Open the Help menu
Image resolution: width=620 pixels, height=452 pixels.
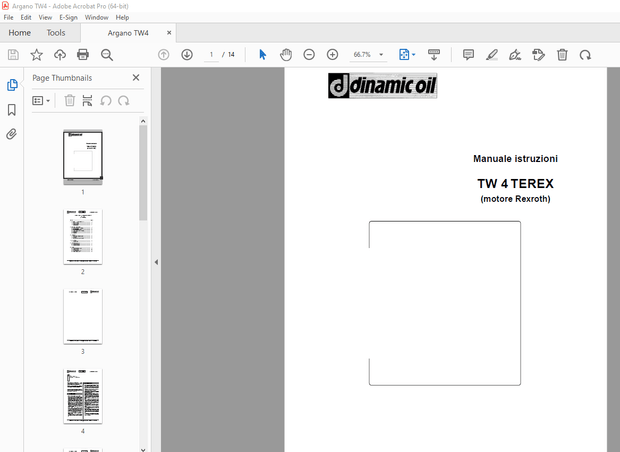122,17
